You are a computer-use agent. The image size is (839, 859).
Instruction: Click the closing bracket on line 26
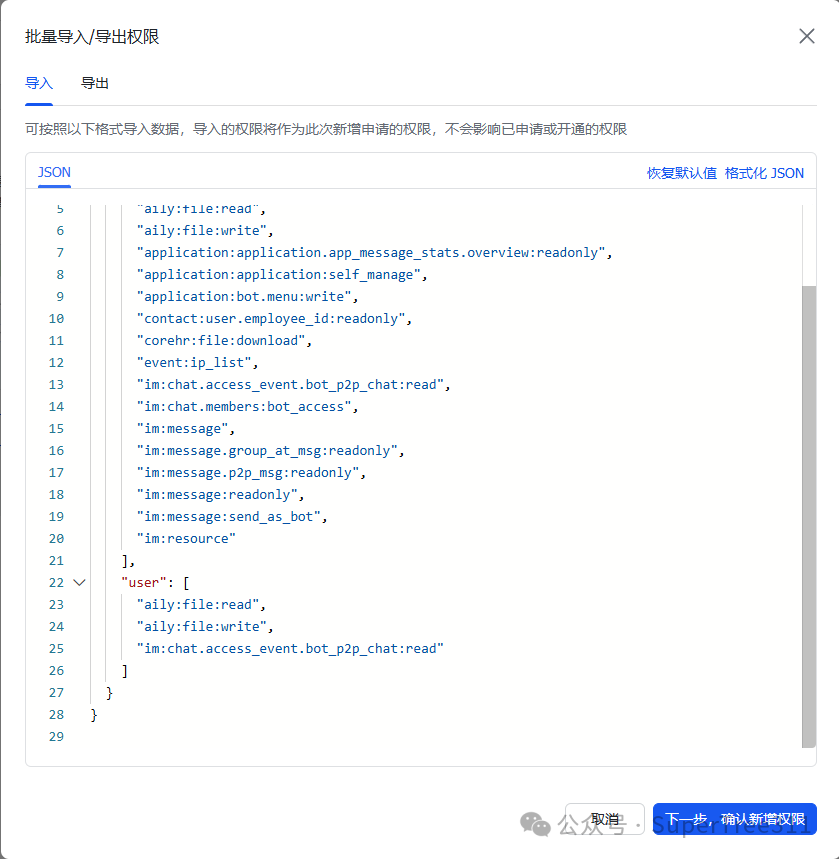coord(125,671)
